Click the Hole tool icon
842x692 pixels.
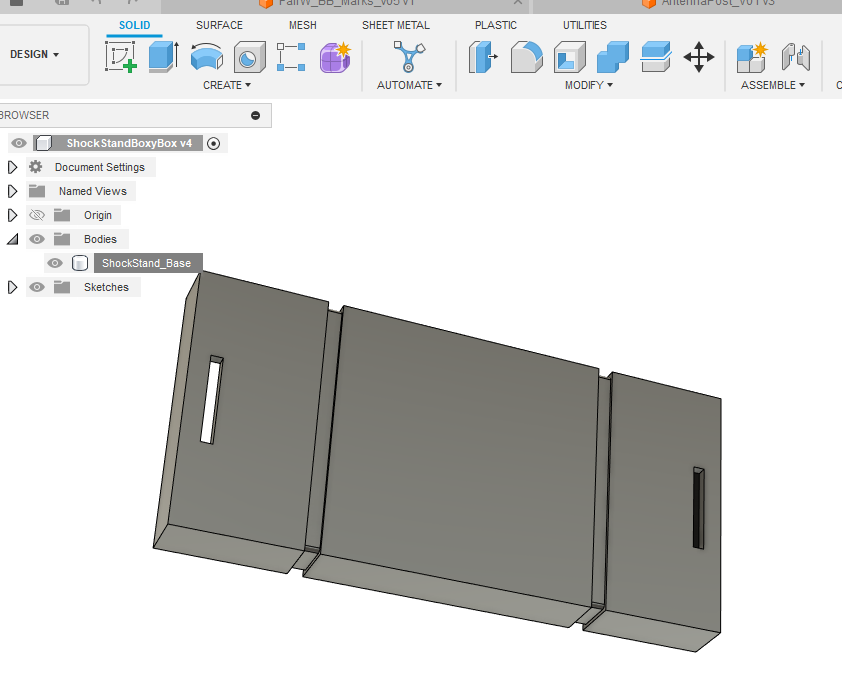pos(249,57)
